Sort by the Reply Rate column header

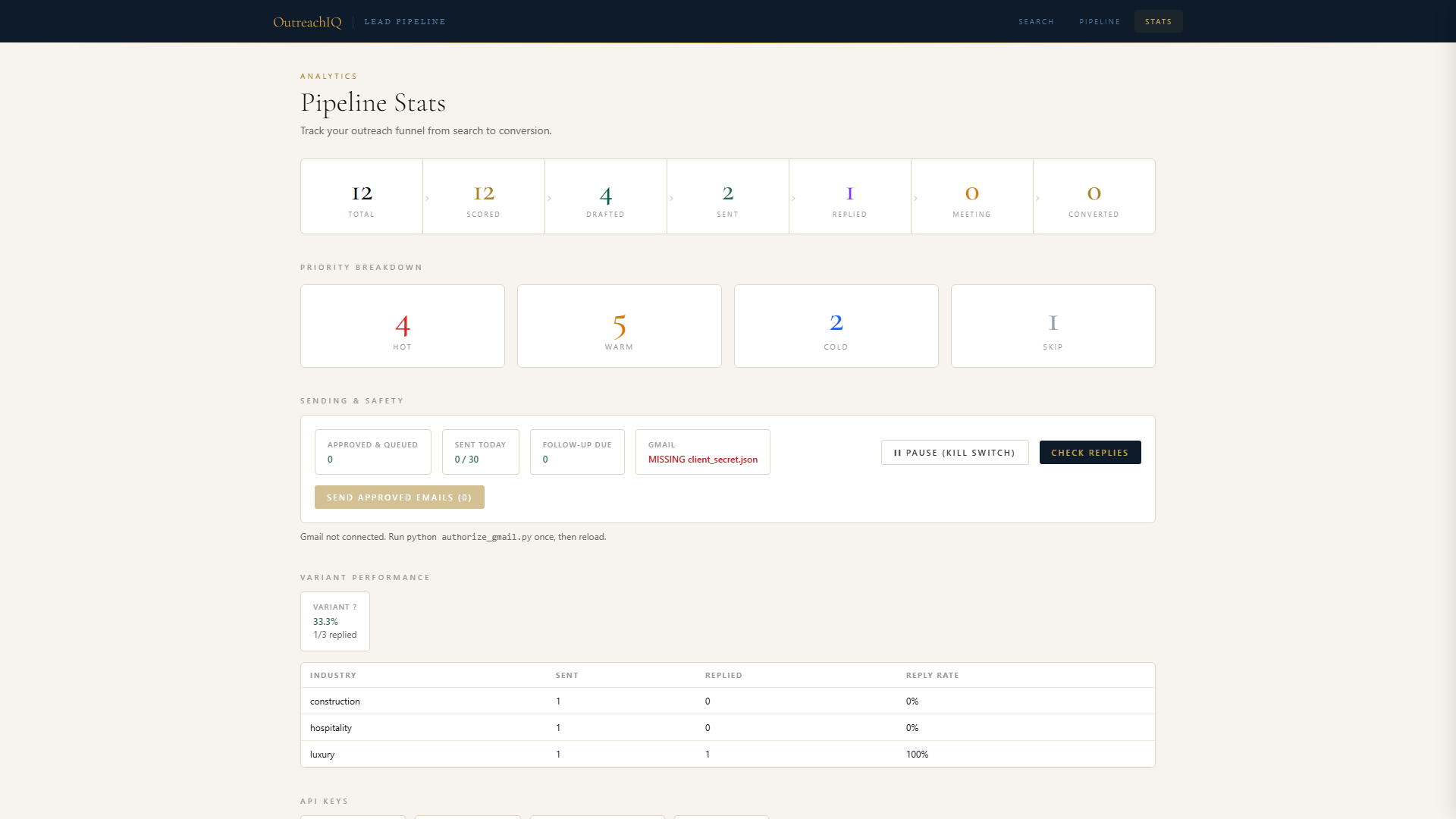(933, 675)
